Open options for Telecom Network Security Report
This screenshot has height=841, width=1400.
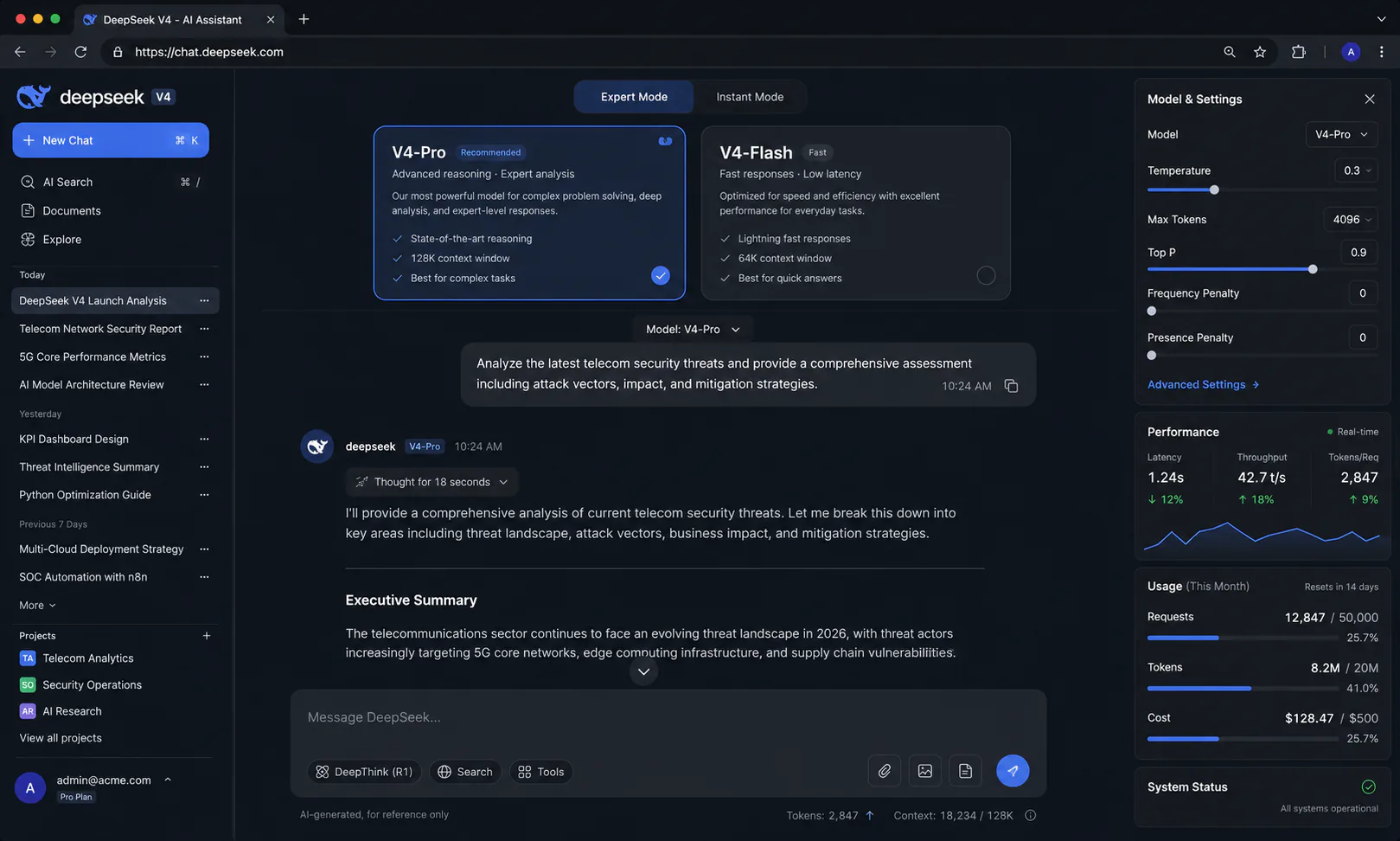point(204,329)
